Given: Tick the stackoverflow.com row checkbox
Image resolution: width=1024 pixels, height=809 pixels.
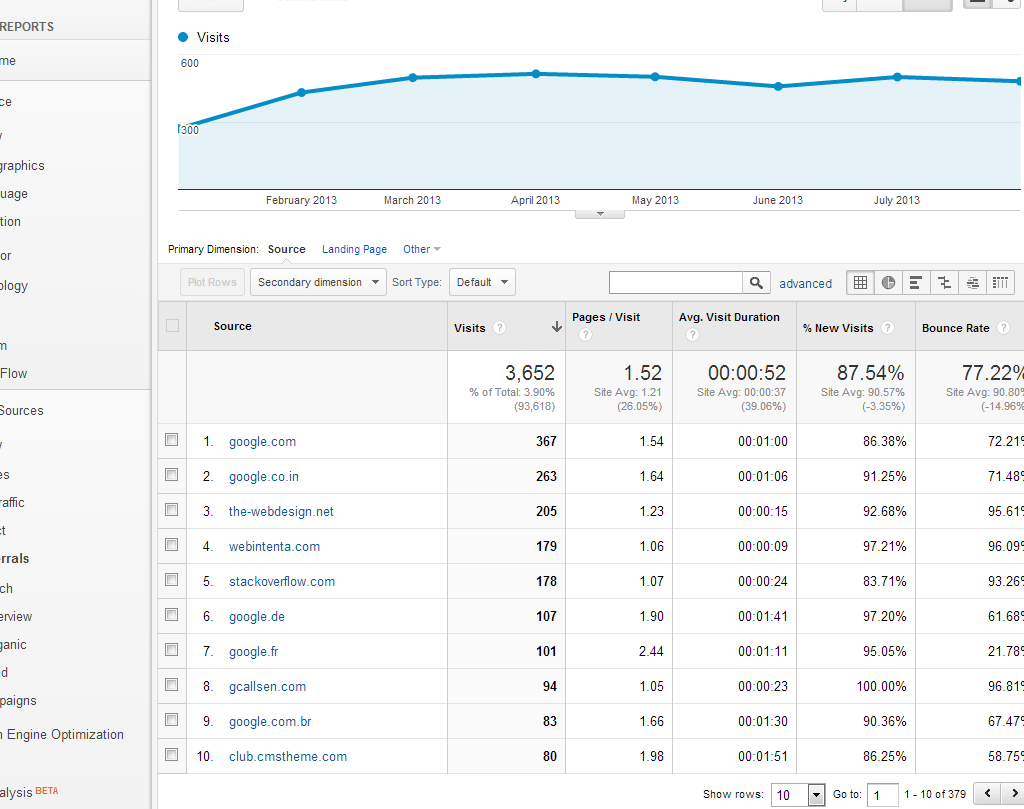Looking at the screenshot, I should click(172, 580).
